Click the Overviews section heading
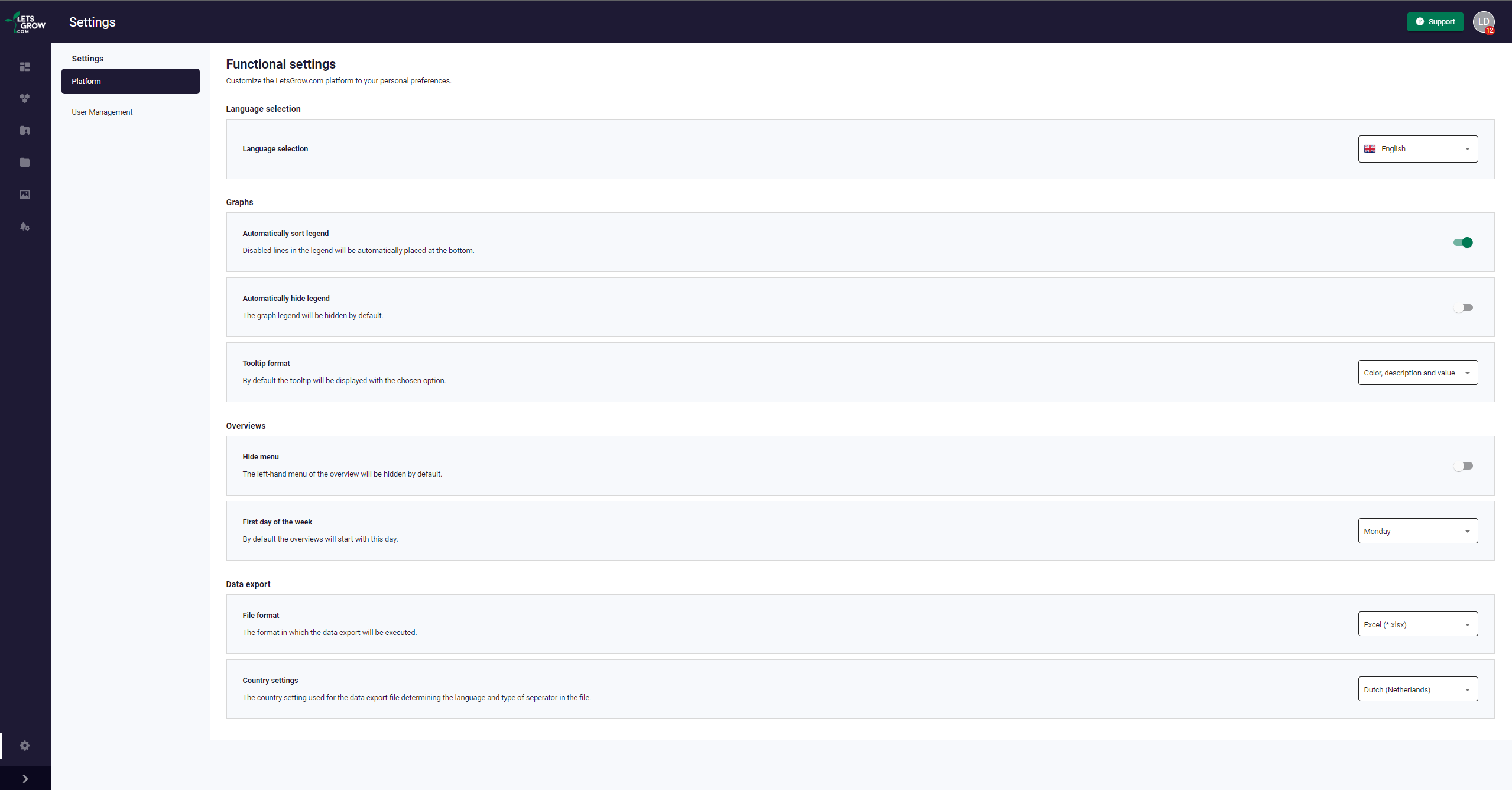Viewport: 1512px width, 790px height. [x=246, y=426]
